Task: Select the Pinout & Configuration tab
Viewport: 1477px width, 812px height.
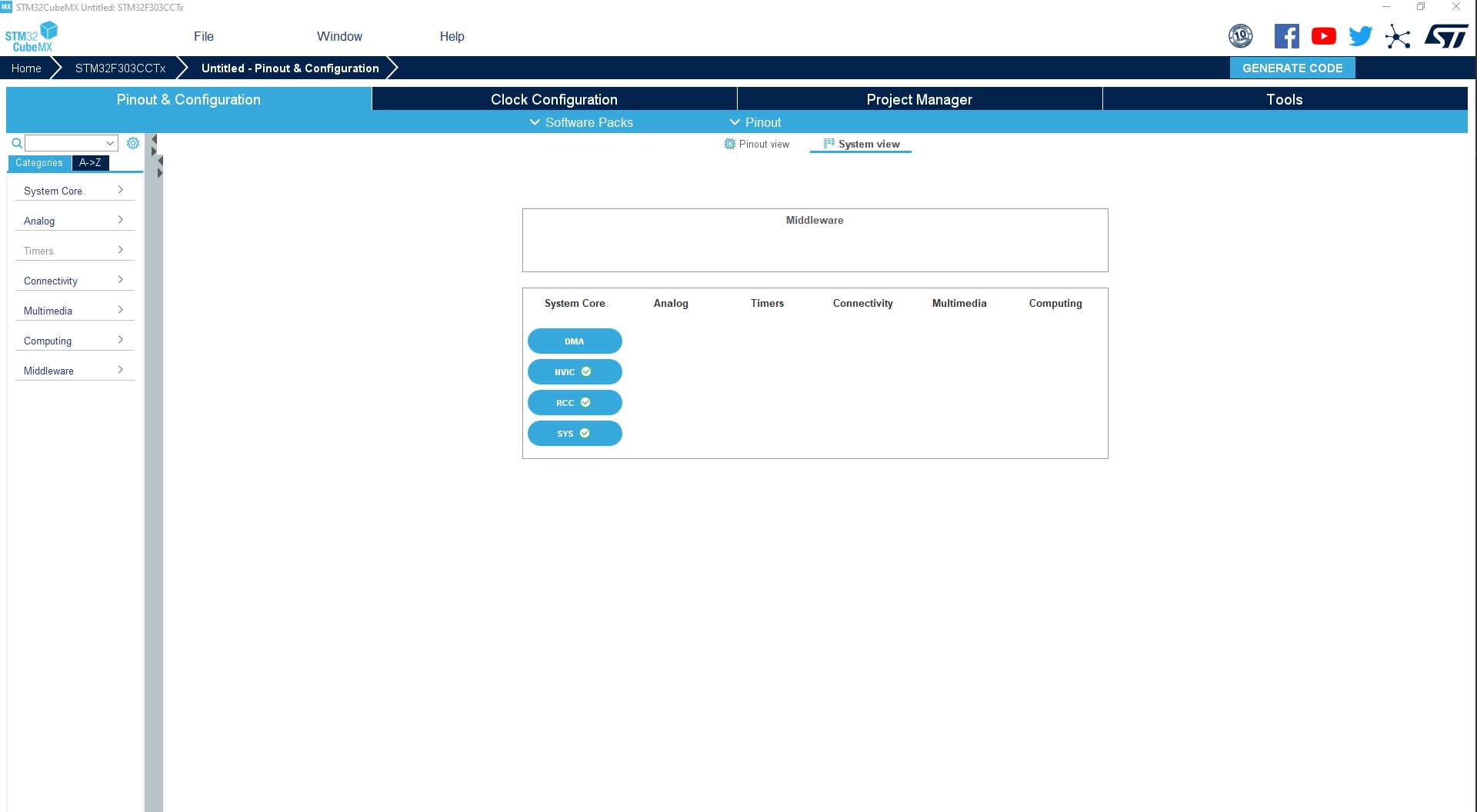Action: pos(188,99)
